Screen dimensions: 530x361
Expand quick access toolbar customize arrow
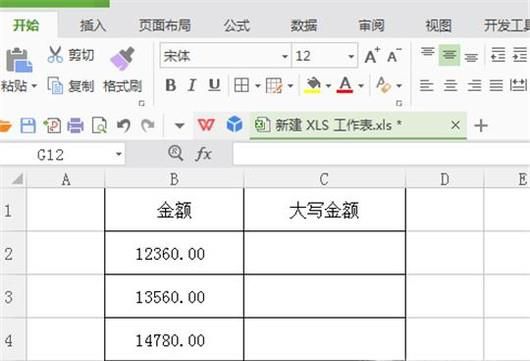coord(179,126)
